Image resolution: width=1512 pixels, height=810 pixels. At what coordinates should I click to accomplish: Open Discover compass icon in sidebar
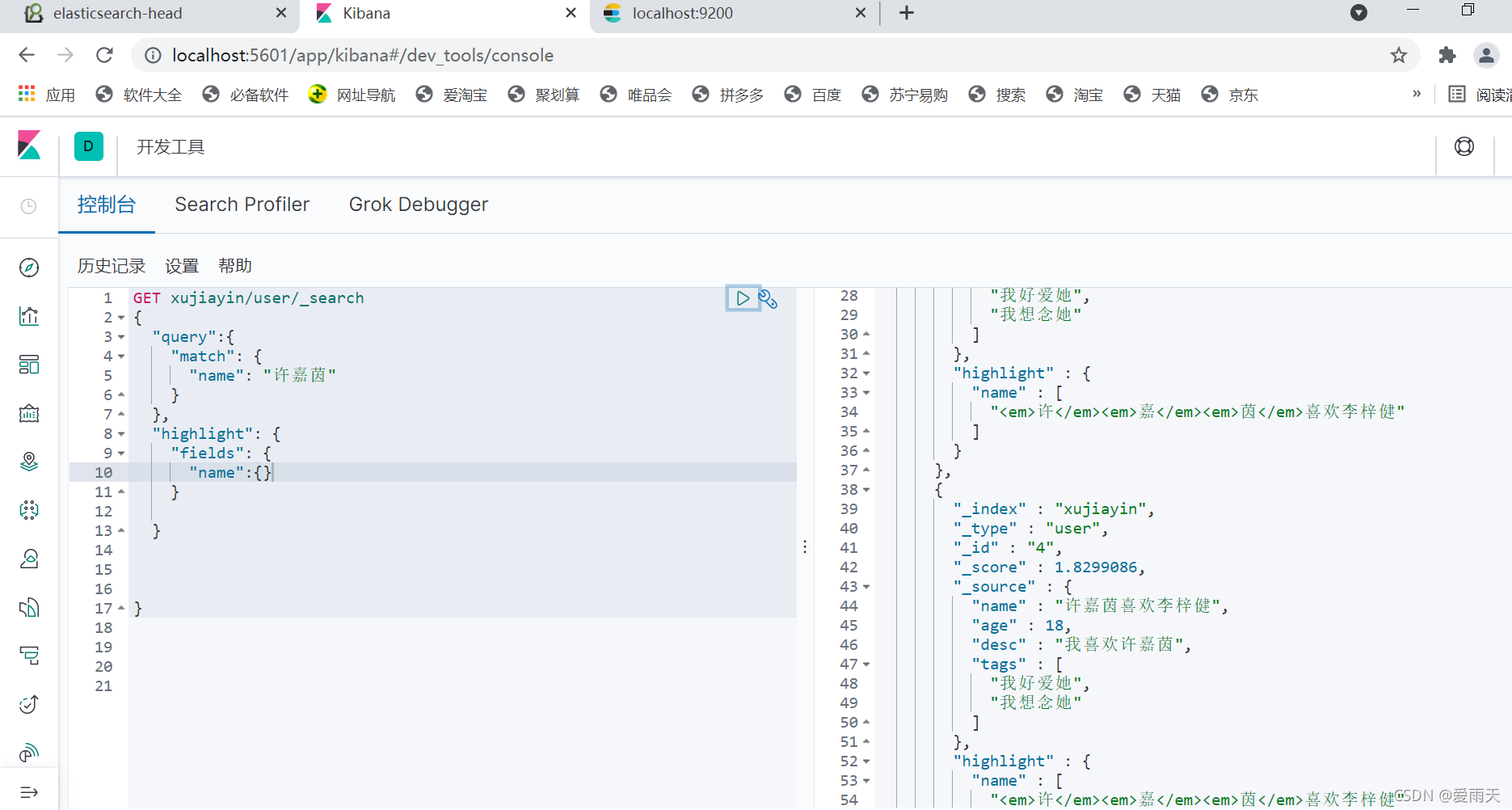29,268
